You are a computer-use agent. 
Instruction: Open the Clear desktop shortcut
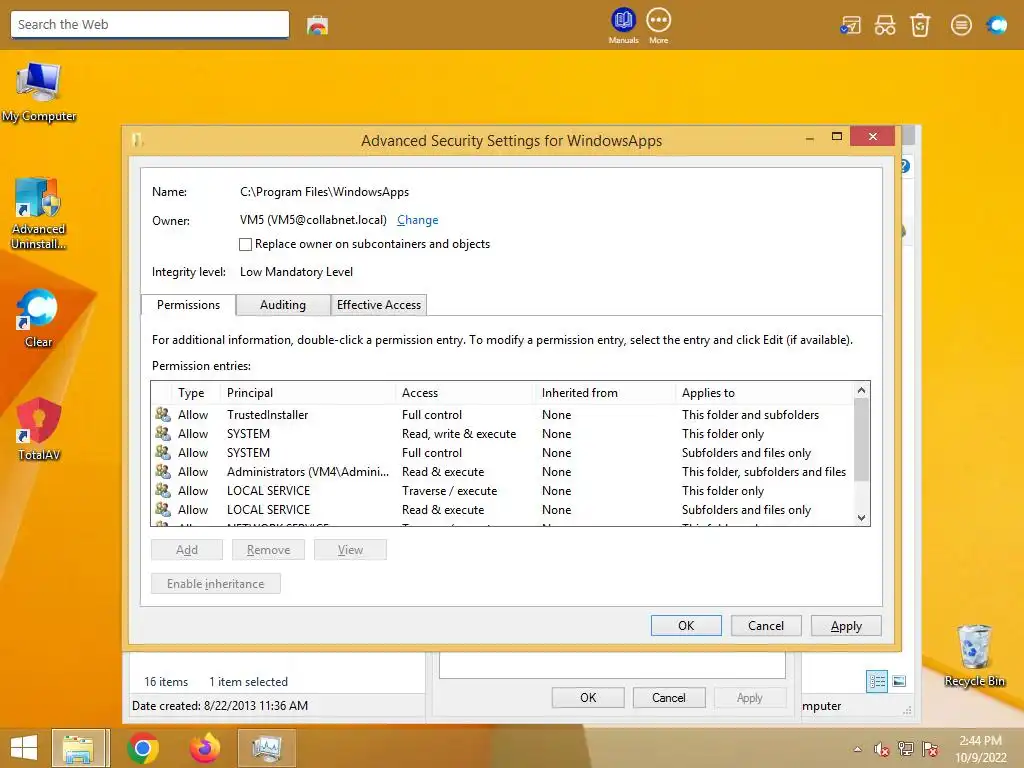click(x=39, y=318)
